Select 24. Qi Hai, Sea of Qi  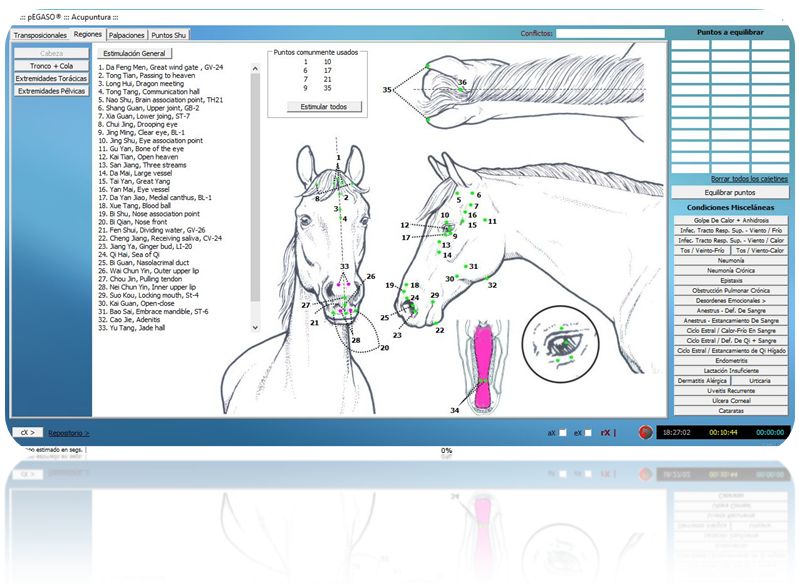[129, 255]
